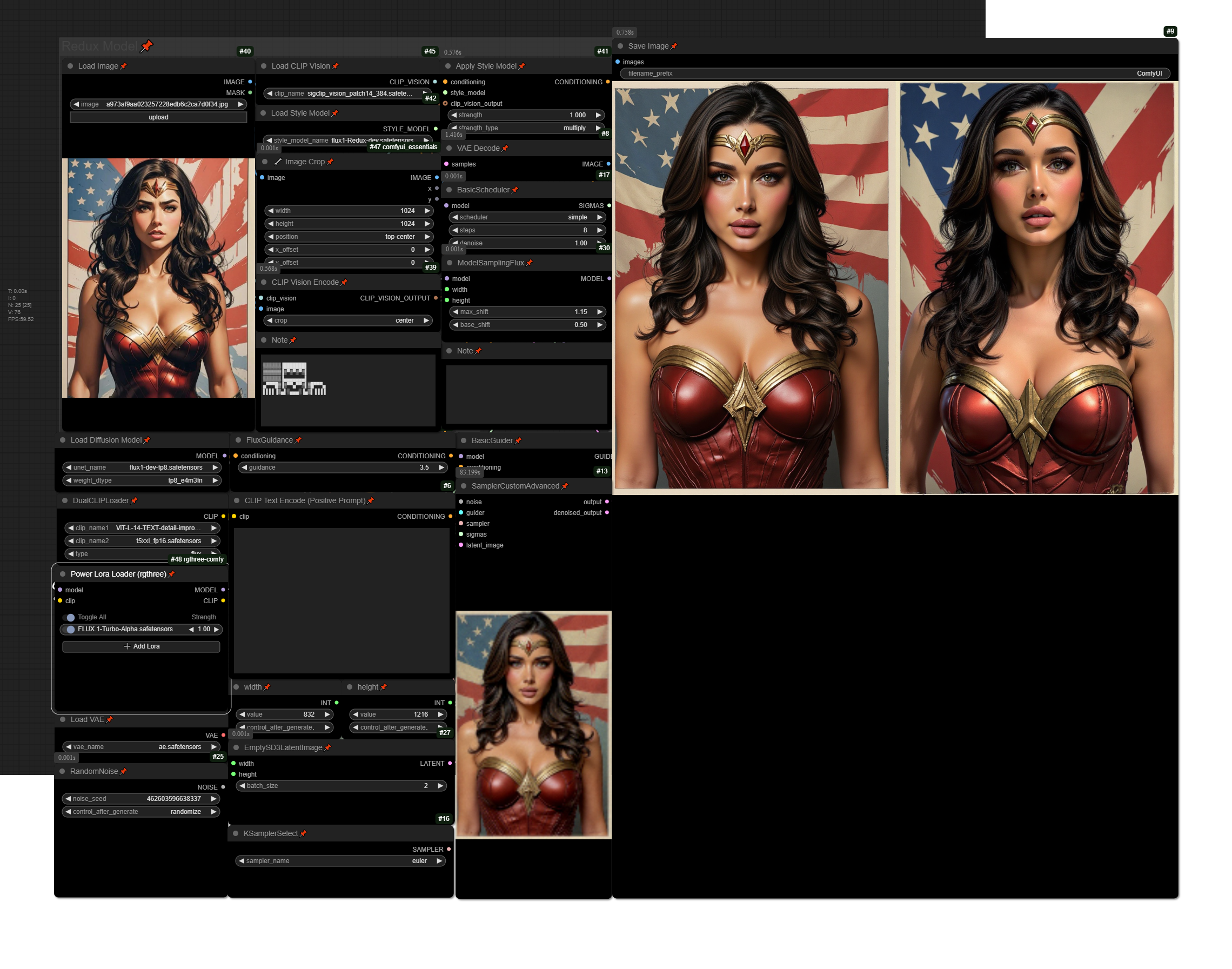1232x969 pixels.
Task: Click the upload button in Load Image
Action: pos(158,117)
